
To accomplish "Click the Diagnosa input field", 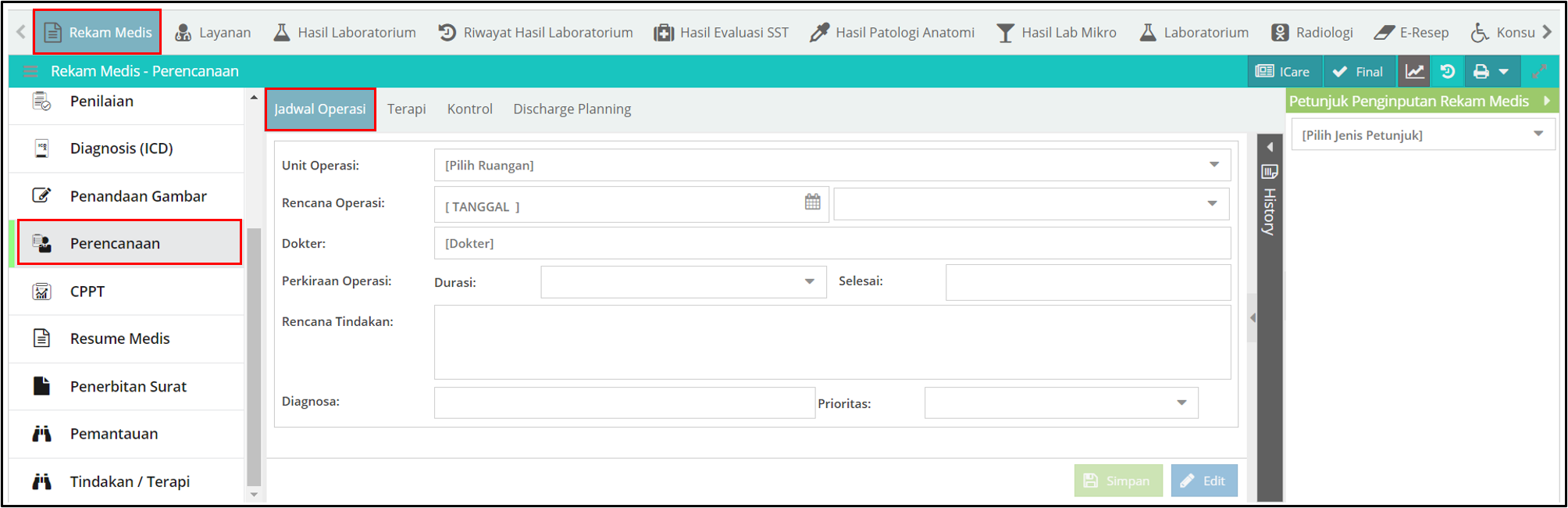I will click(625, 402).
